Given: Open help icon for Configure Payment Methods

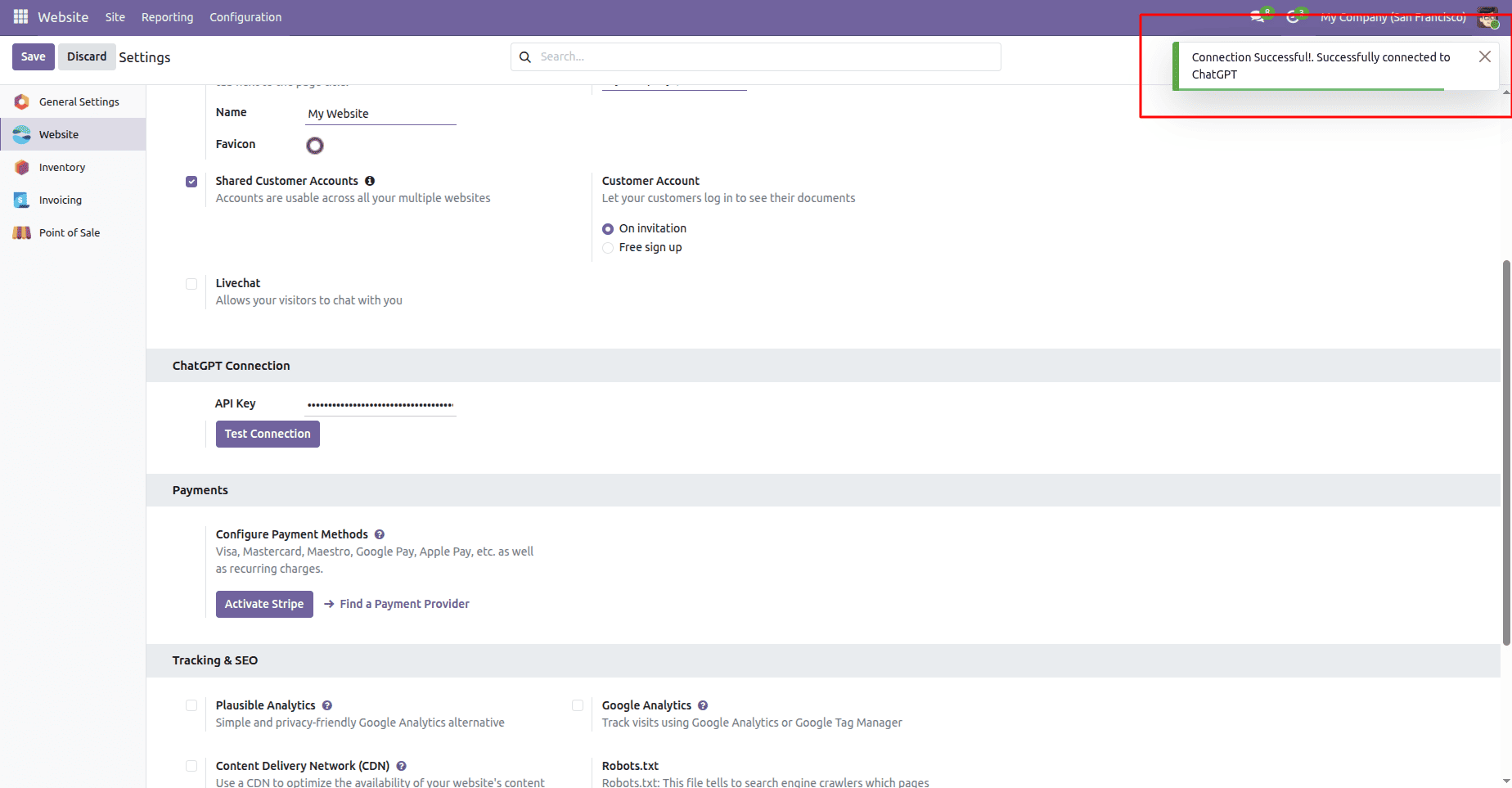Looking at the screenshot, I should coord(380,534).
